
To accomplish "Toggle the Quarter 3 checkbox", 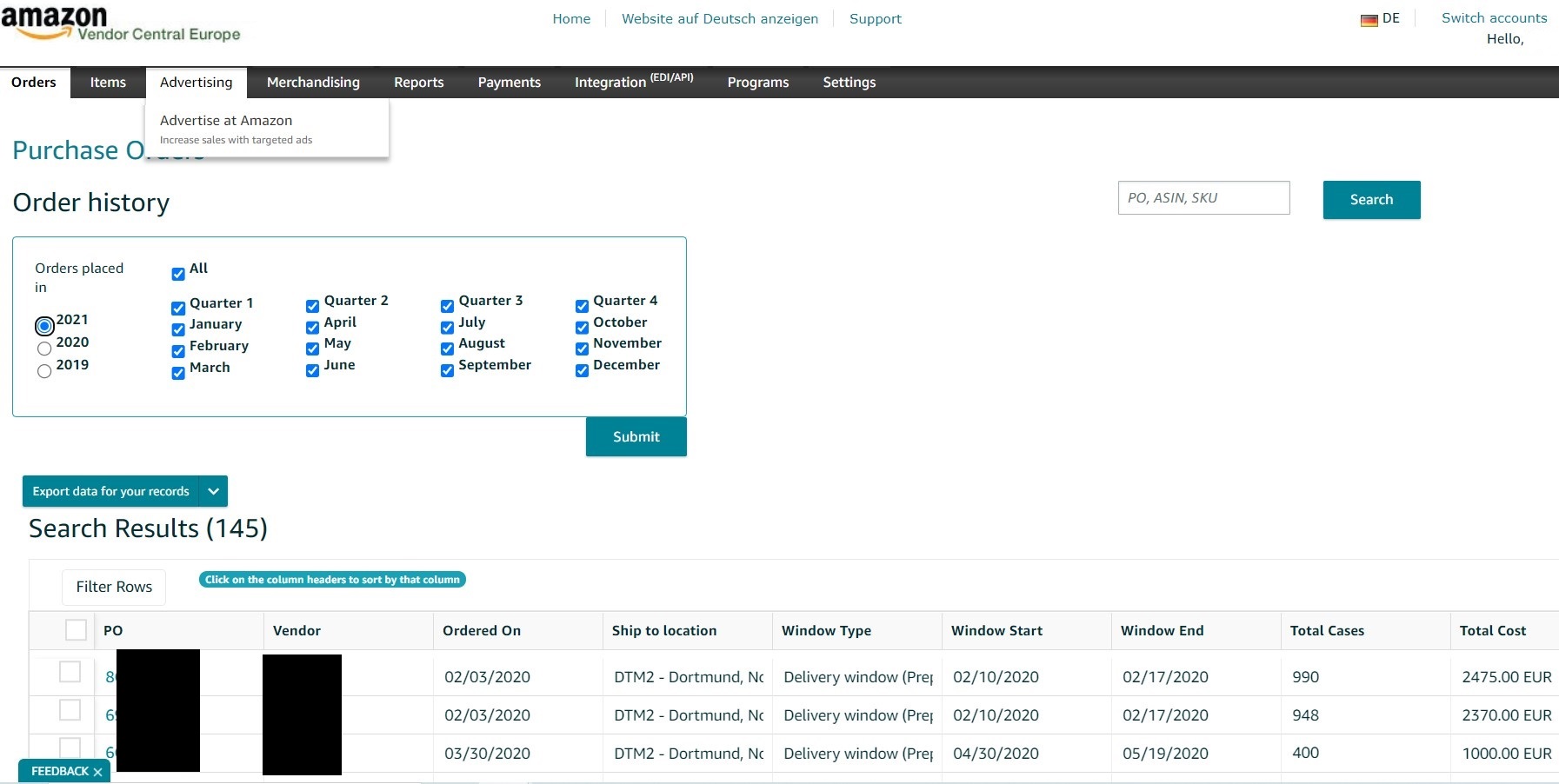I will [447, 306].
